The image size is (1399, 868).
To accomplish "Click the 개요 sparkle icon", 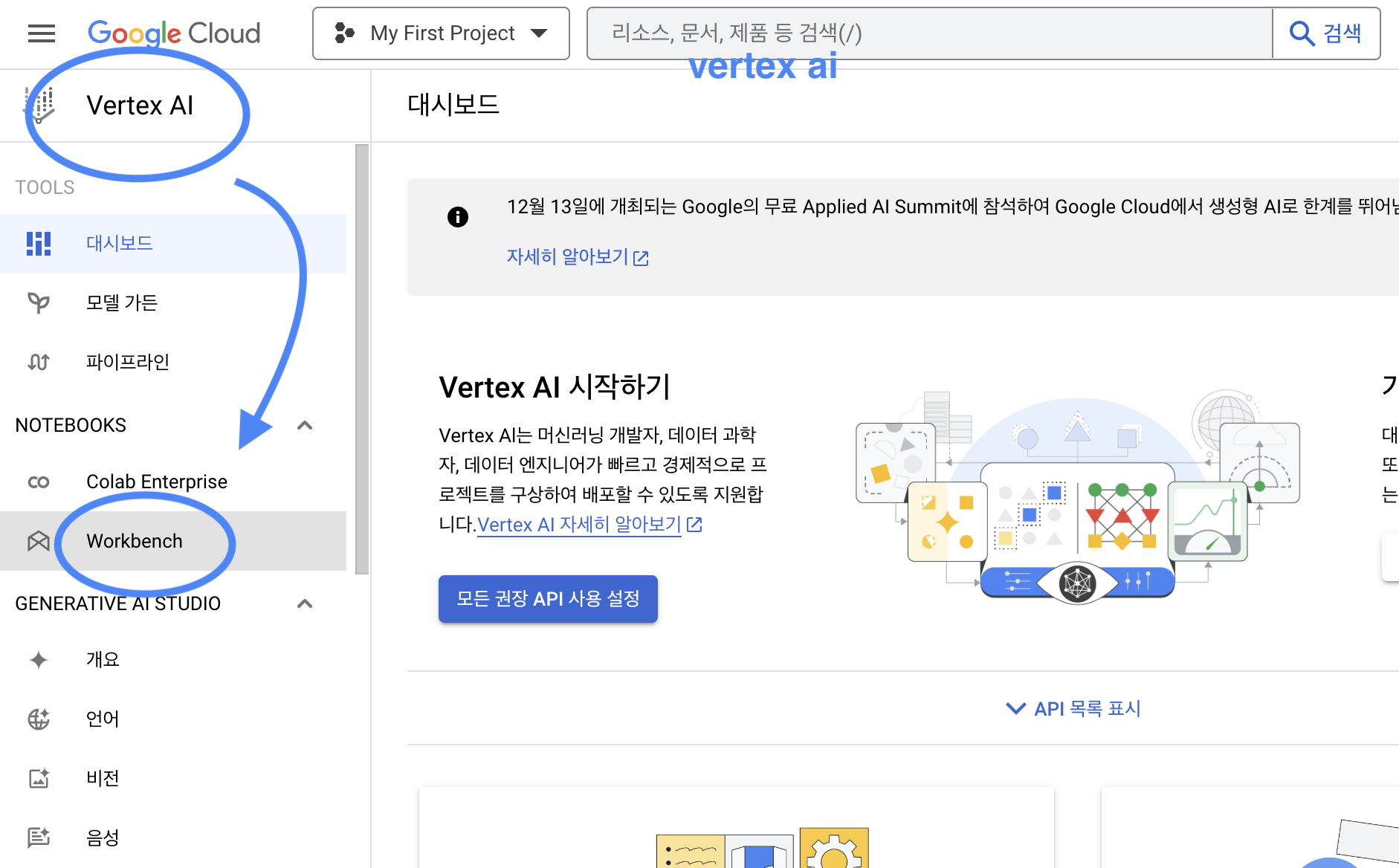I will [39, 660].
